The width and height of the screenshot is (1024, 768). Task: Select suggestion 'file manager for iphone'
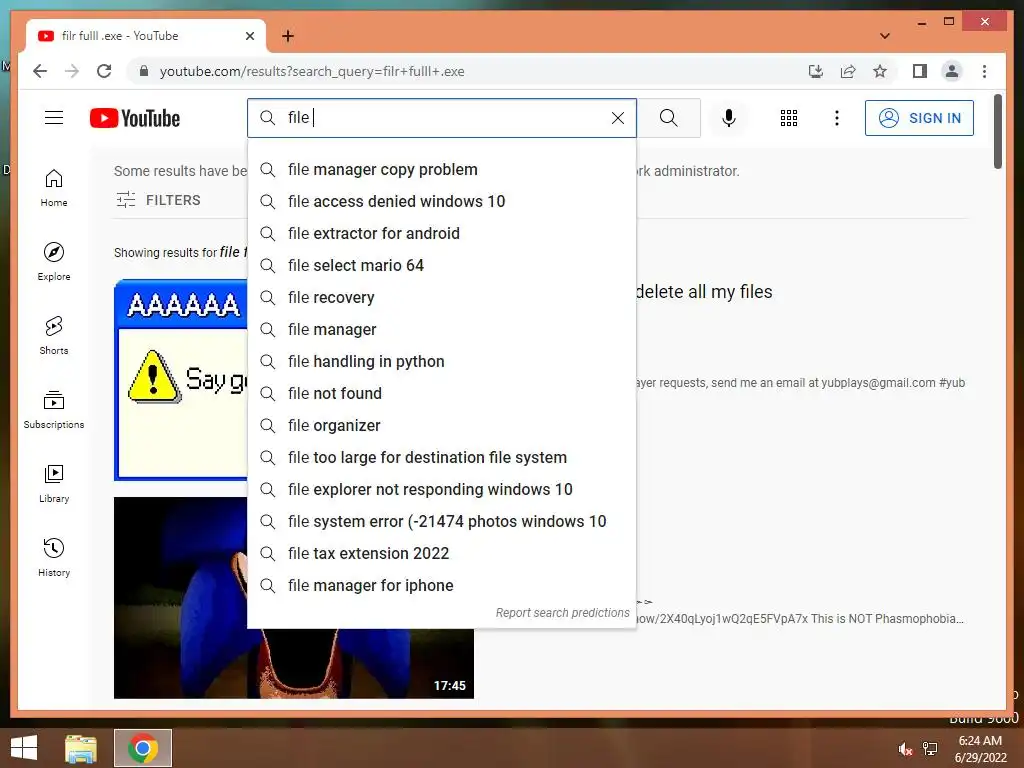441,586
